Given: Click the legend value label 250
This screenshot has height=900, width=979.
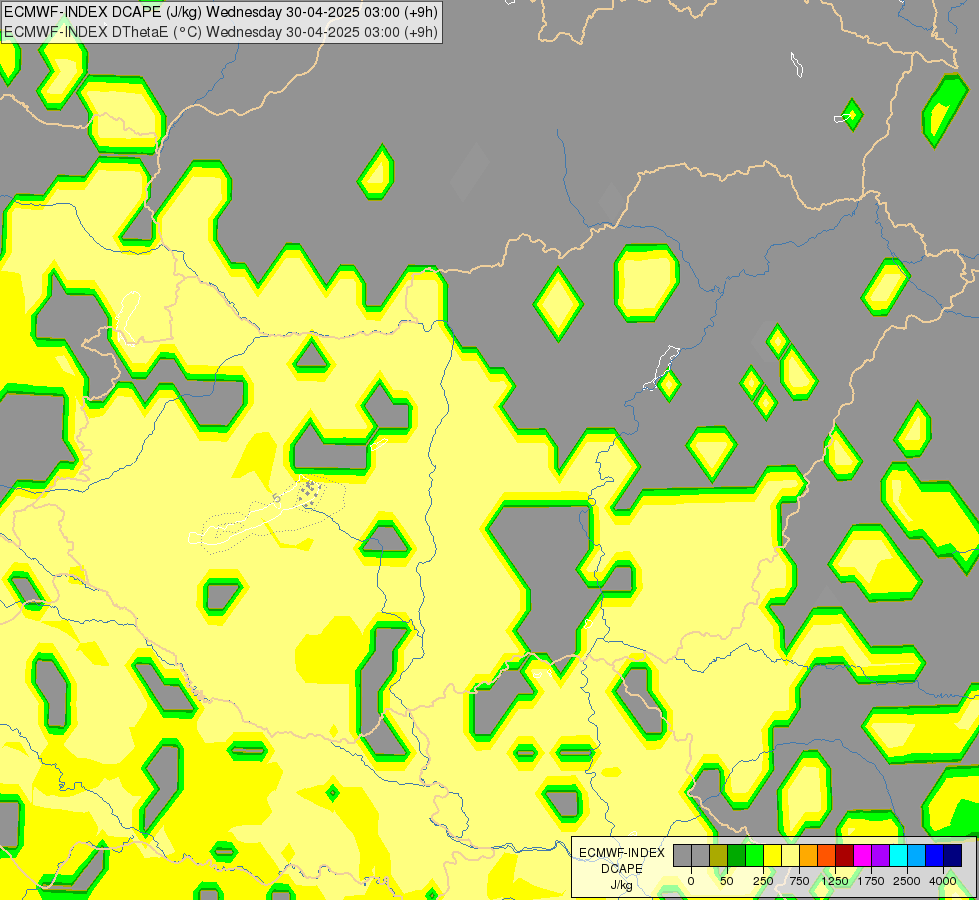Looking at the screenshot, I should pyautogui.click(x=763, y=881).
